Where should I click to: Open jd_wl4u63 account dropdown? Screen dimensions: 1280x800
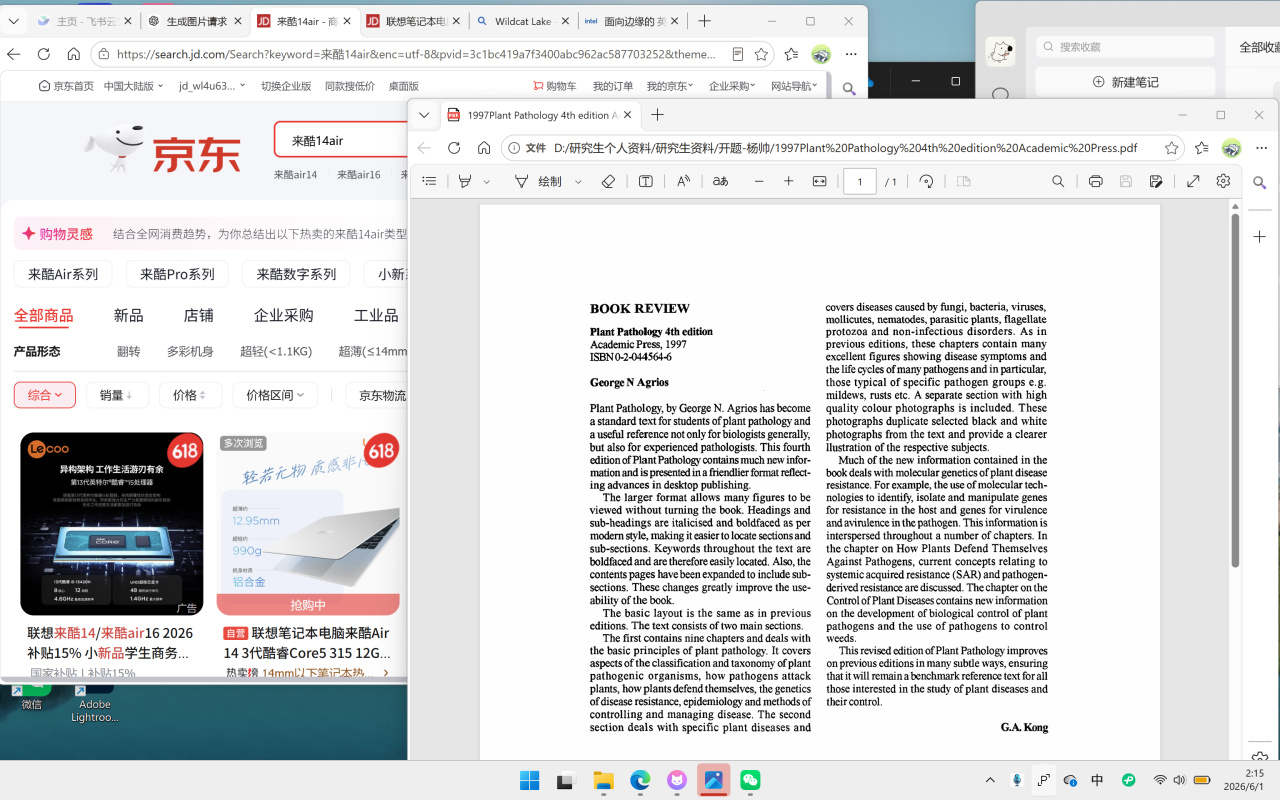click(x=212, y=86)
